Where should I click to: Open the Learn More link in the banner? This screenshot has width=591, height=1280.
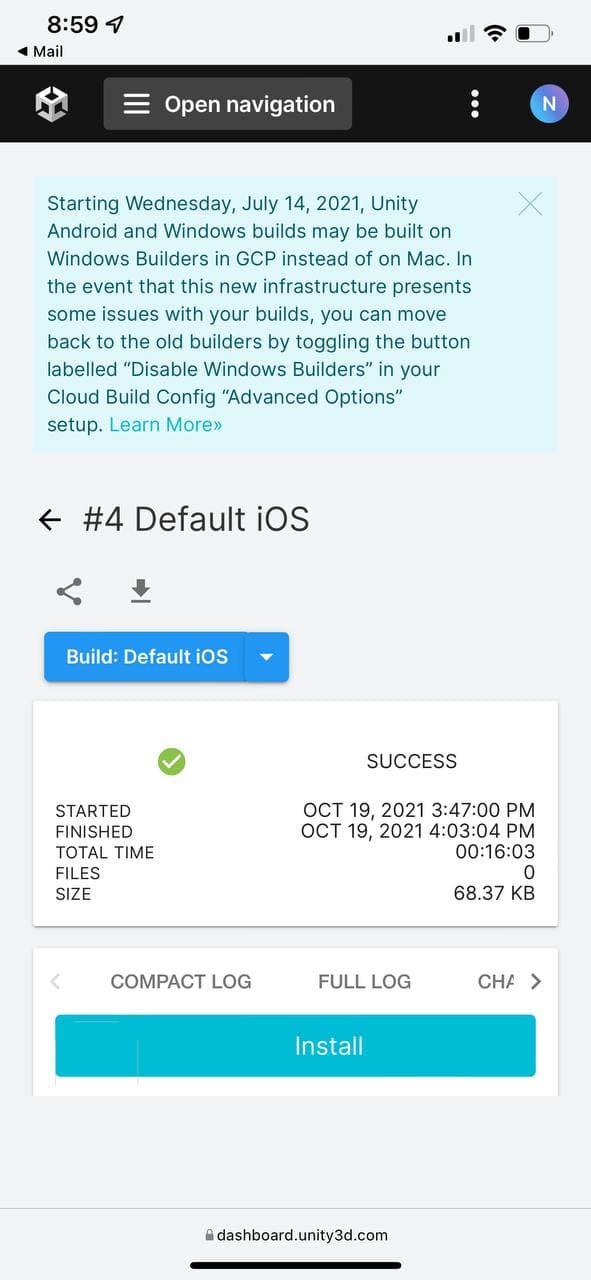point(164,424)
